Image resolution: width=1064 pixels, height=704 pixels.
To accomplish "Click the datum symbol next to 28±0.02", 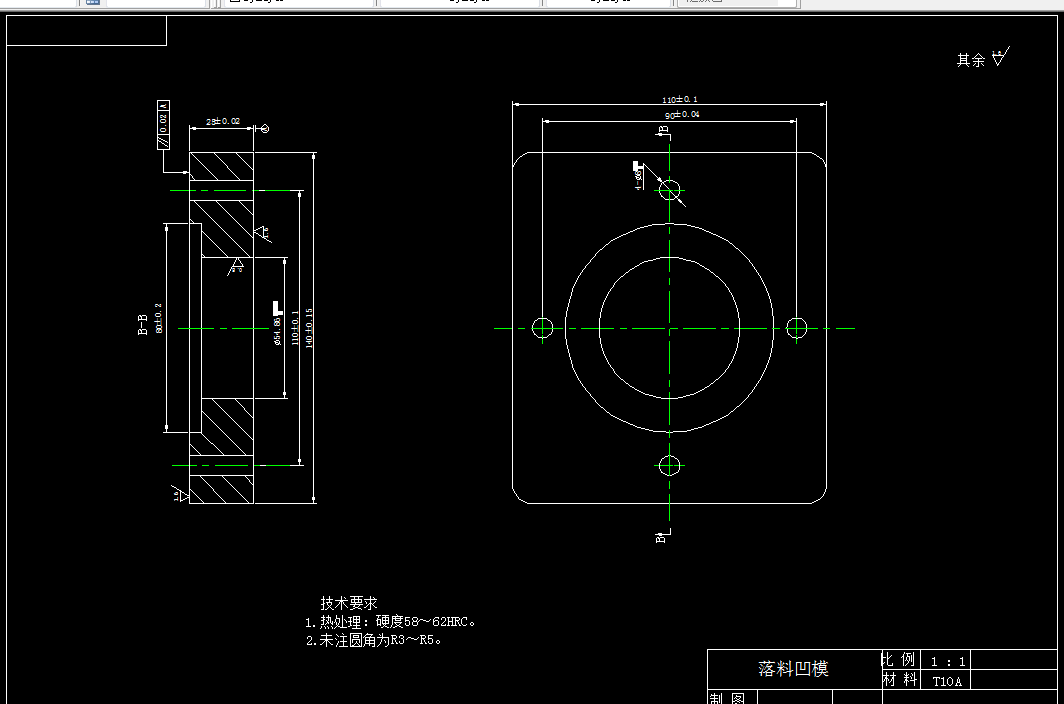I will pos(264,128).
